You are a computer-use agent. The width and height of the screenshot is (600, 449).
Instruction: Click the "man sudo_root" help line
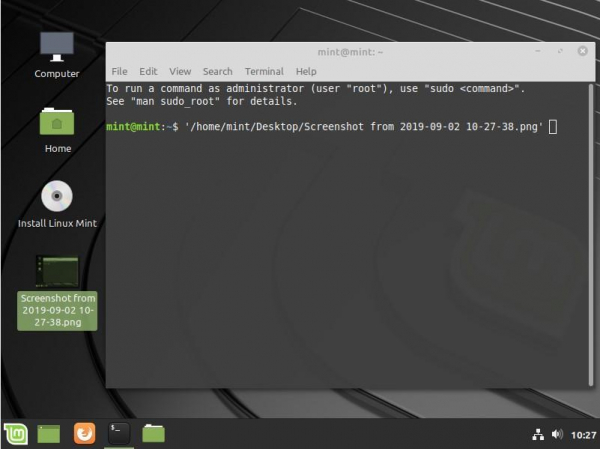202,101
